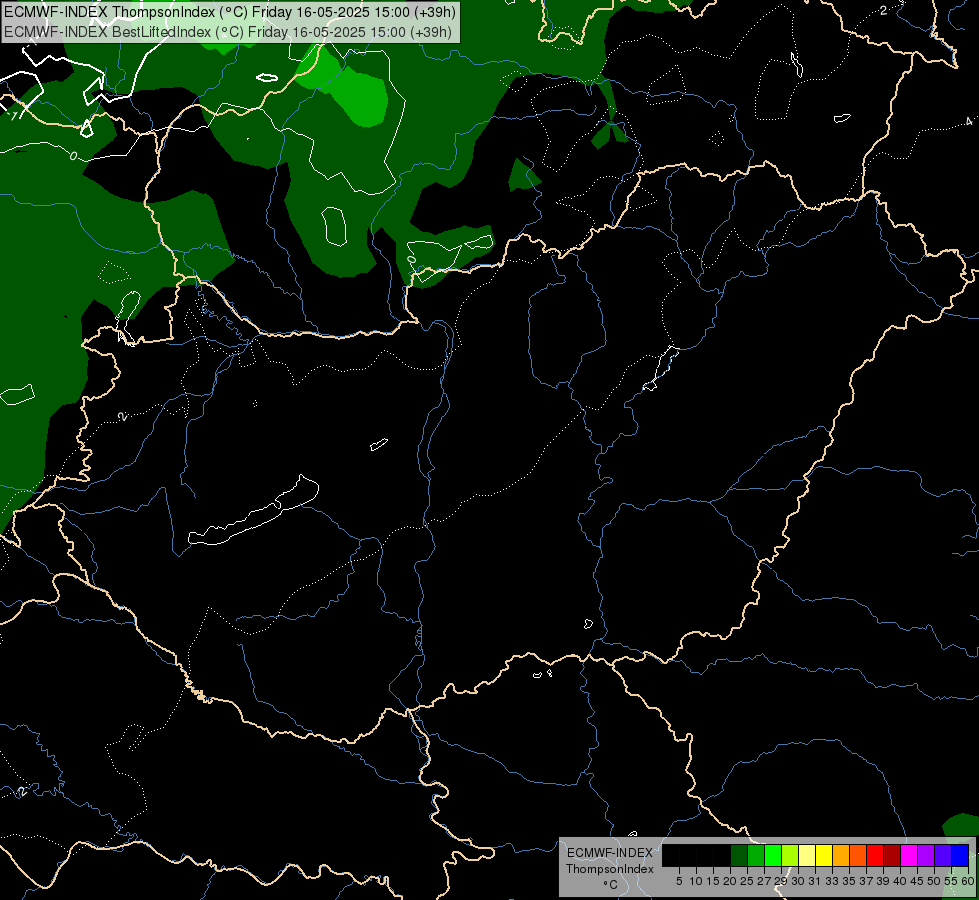Click the legend tick value 60
Viewport: 979px width, 900px height.
click(x=968, y=881)
